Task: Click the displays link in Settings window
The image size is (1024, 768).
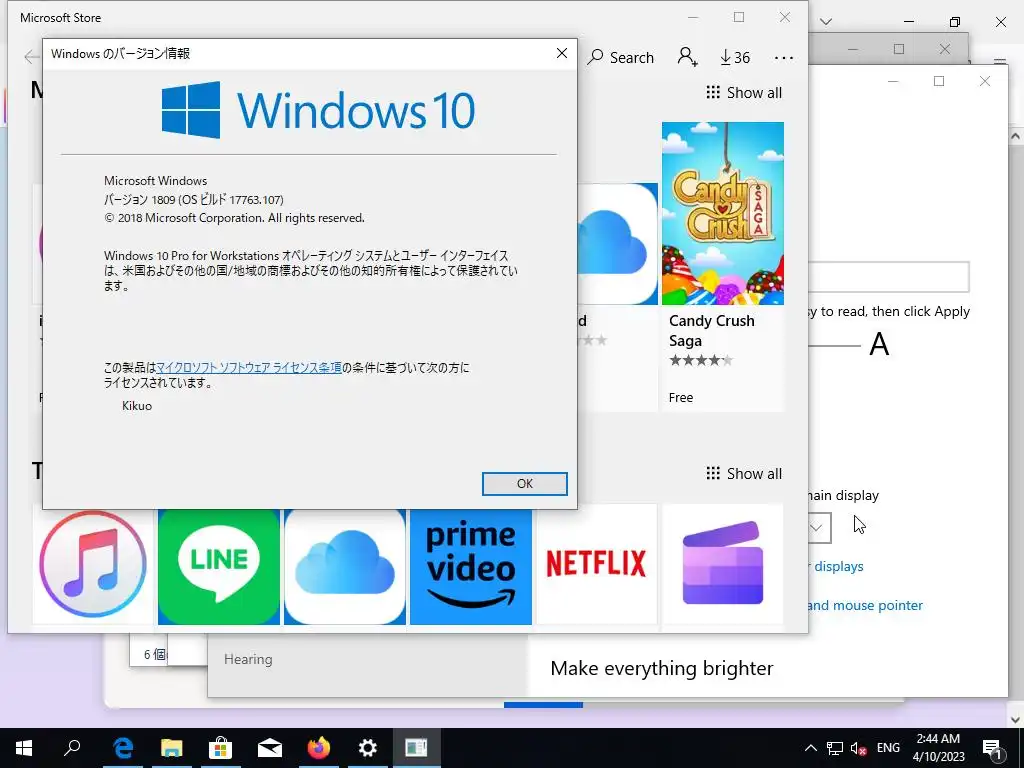Action: (838, 567)
